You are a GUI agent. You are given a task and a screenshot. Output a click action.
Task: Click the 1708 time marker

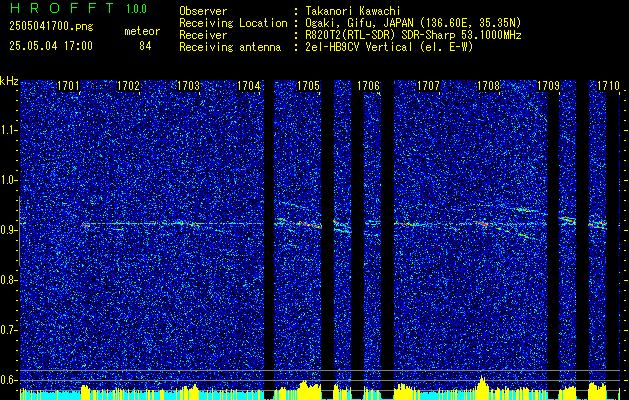[x=489, y=86]
